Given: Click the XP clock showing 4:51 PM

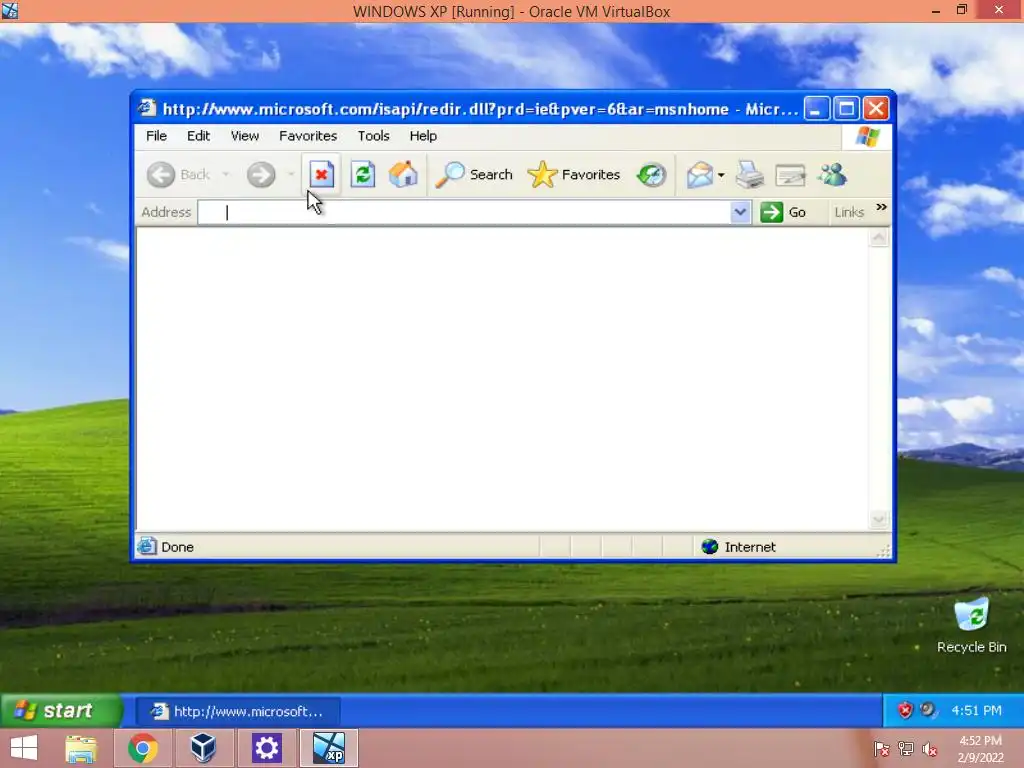Looking at the screenshot, I should 976,711.
